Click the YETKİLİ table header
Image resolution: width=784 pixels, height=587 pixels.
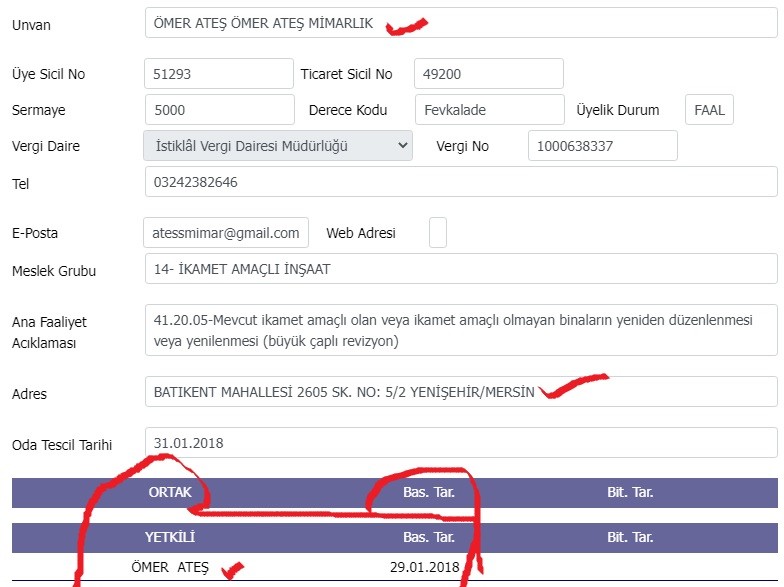[170, 538]
